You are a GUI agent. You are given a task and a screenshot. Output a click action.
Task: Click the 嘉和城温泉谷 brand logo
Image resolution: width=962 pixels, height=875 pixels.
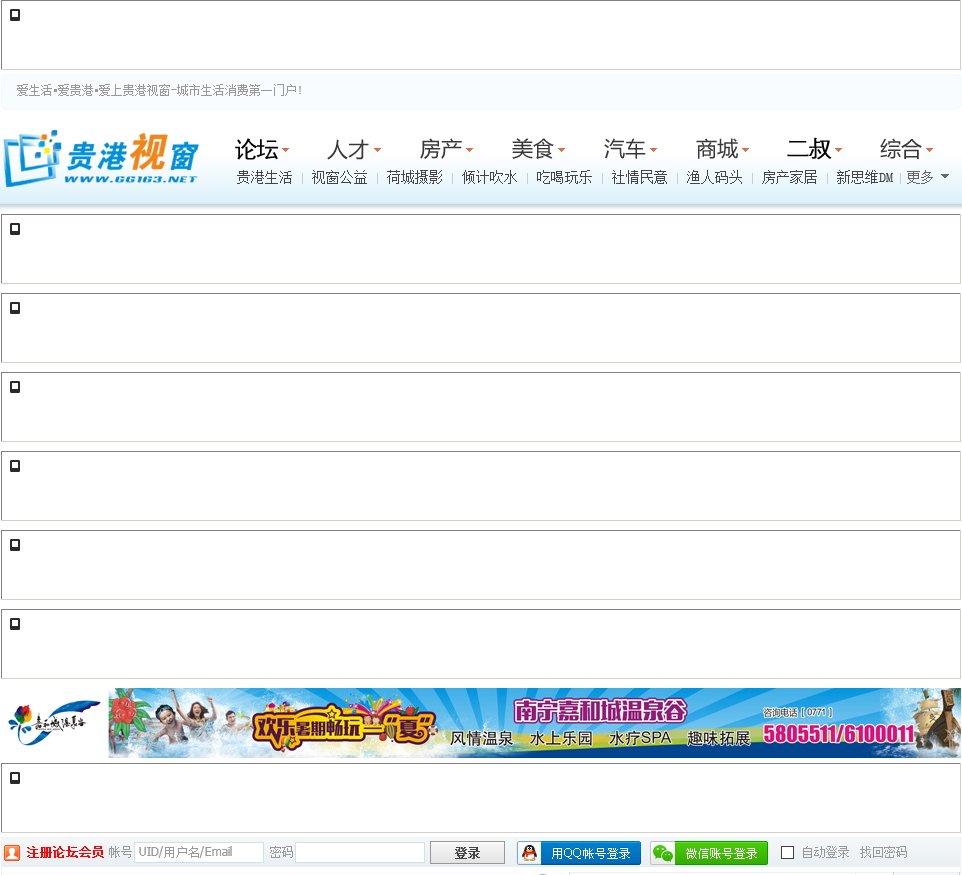[x=54, y=723]
